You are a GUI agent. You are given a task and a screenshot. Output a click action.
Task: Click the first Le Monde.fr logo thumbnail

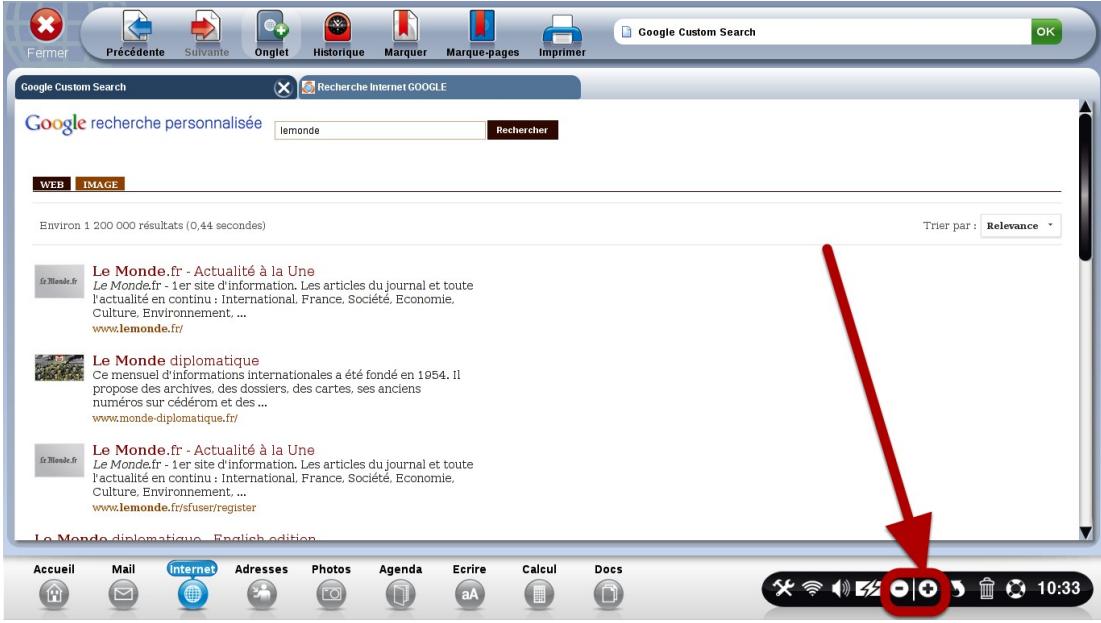pos(60,281)
